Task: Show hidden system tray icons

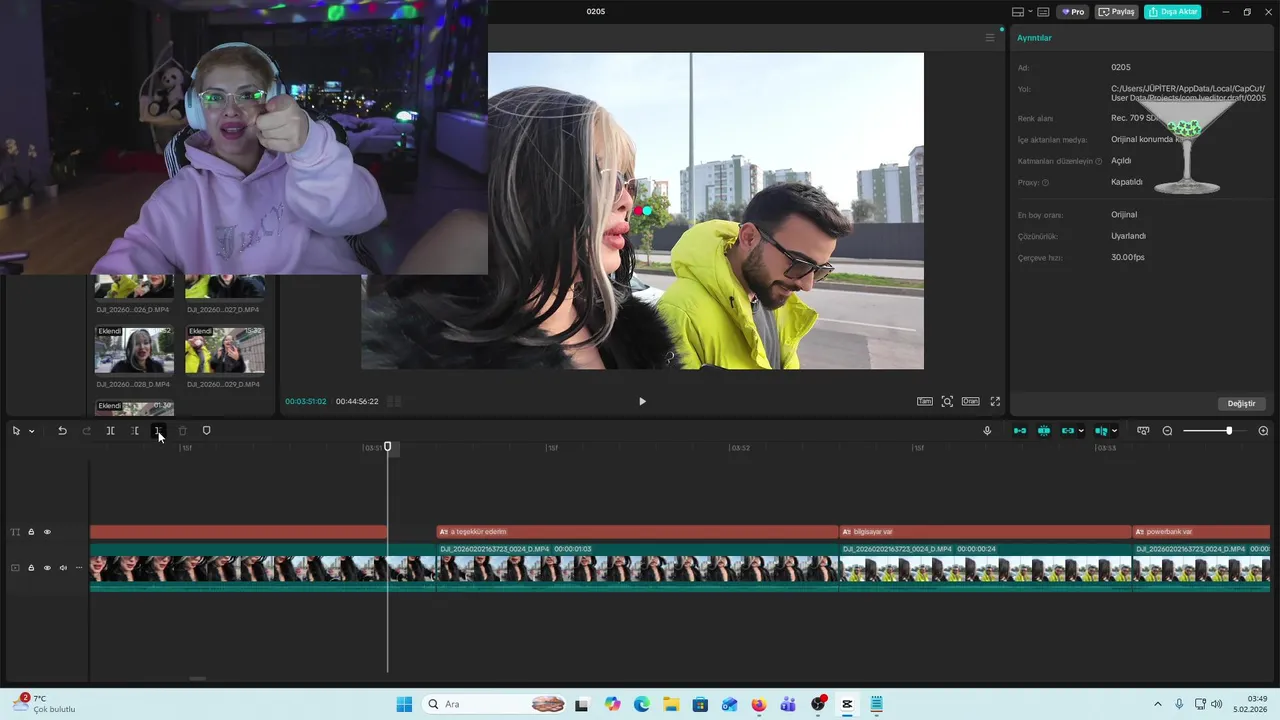Action: pyautogui.click(x=1158, y=704)
